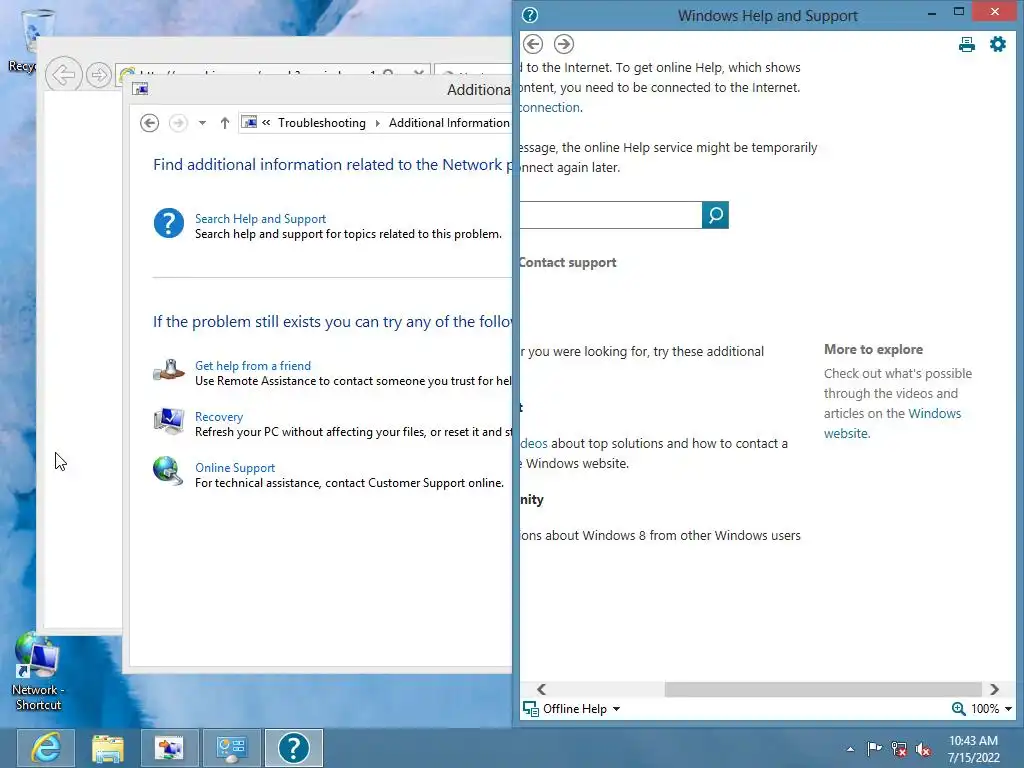Screen dimensions: 1024x768
Task: Go back in Windows Help and Support
Action: [x=533, y=44]
